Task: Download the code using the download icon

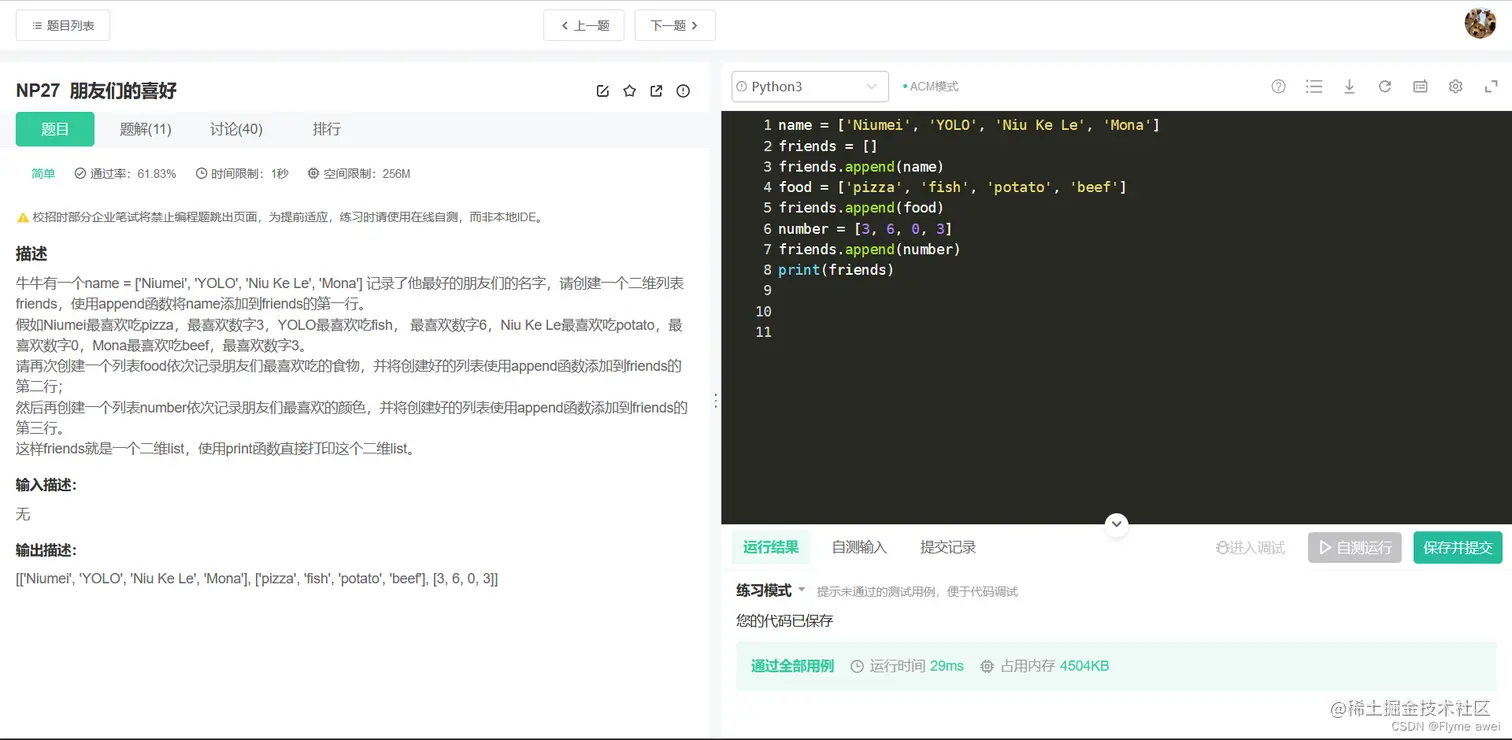Action: 1349,86
